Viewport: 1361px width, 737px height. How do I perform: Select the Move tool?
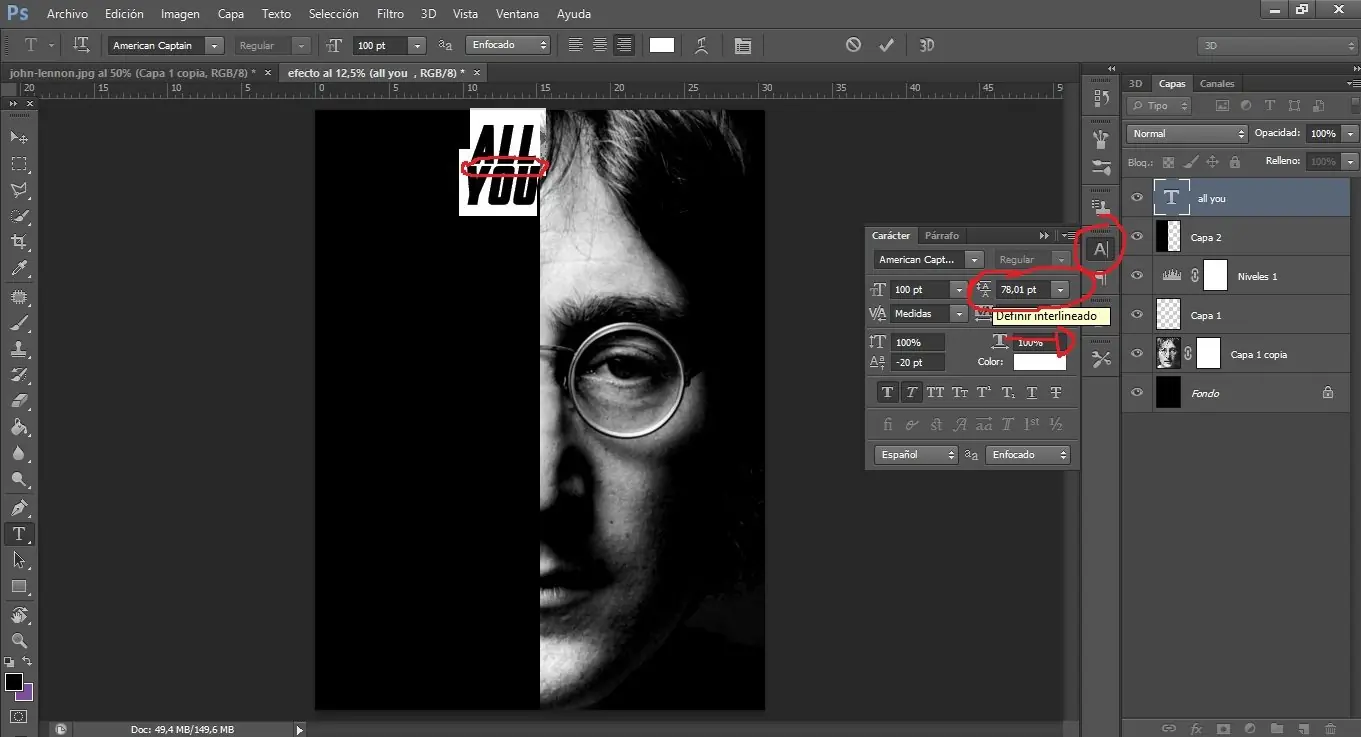tap(20, 135)
